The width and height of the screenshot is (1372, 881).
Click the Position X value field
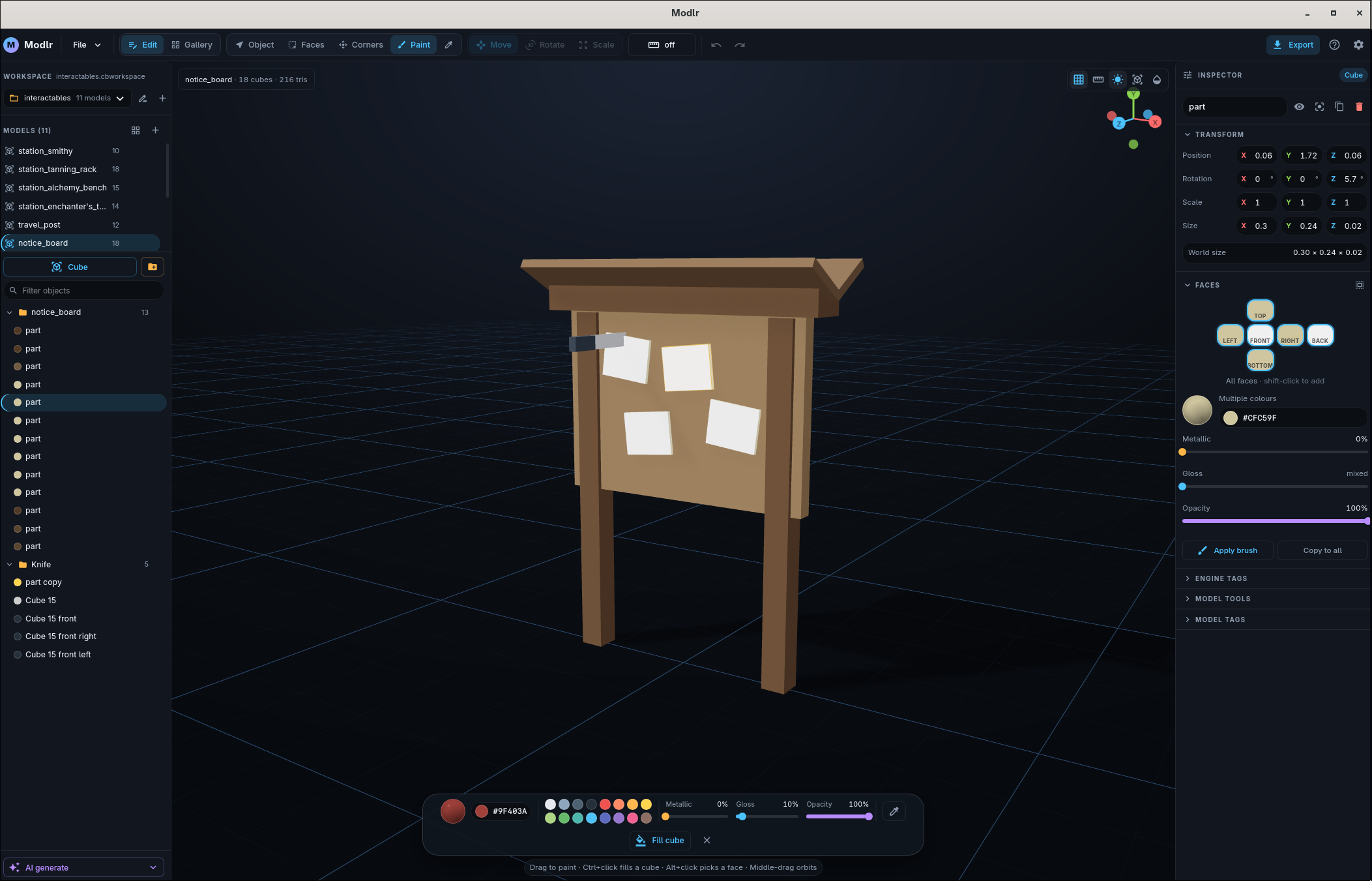click(1257, 155)
